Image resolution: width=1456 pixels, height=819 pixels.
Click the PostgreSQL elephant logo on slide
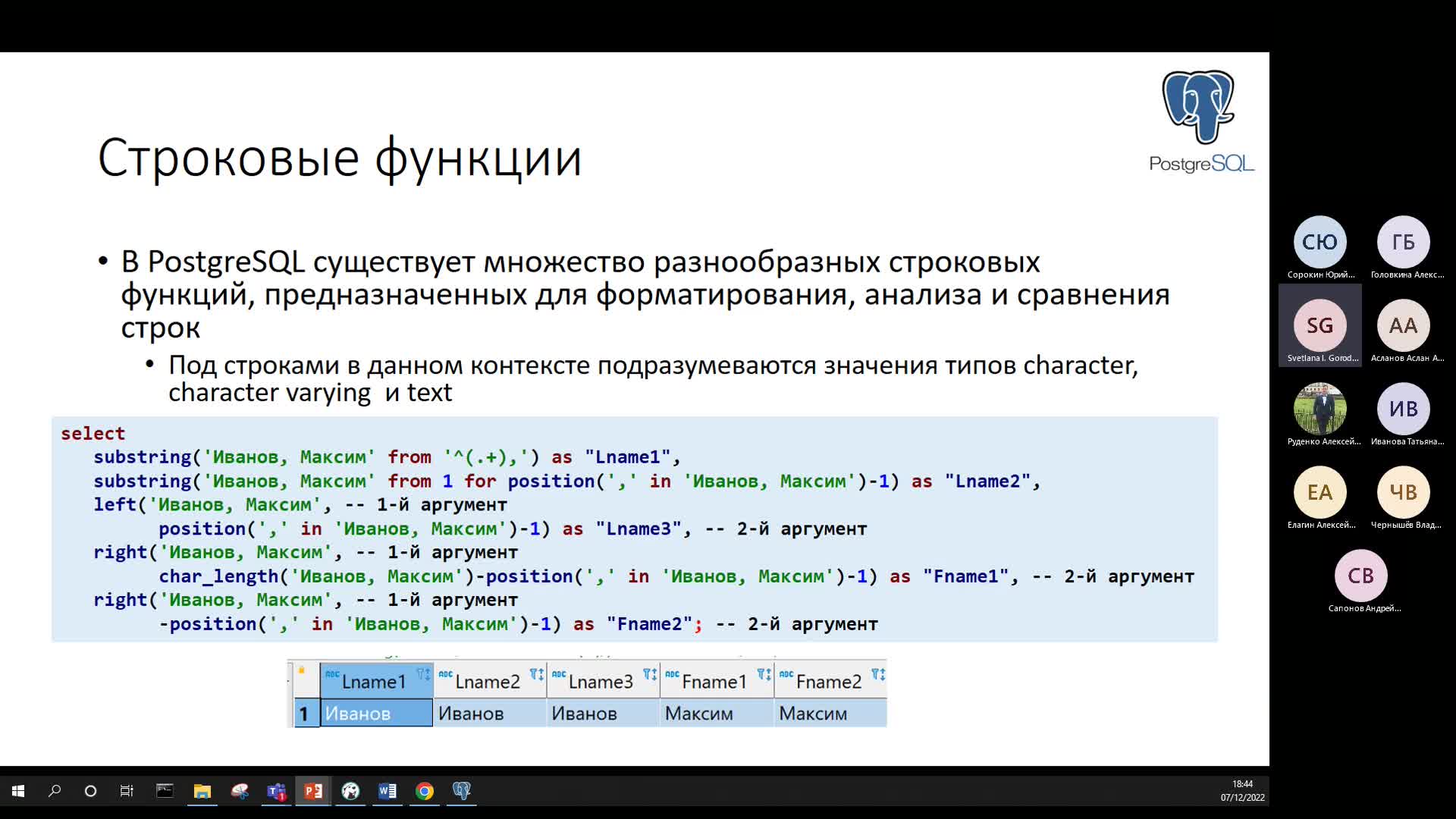[x=1198, y=107]
